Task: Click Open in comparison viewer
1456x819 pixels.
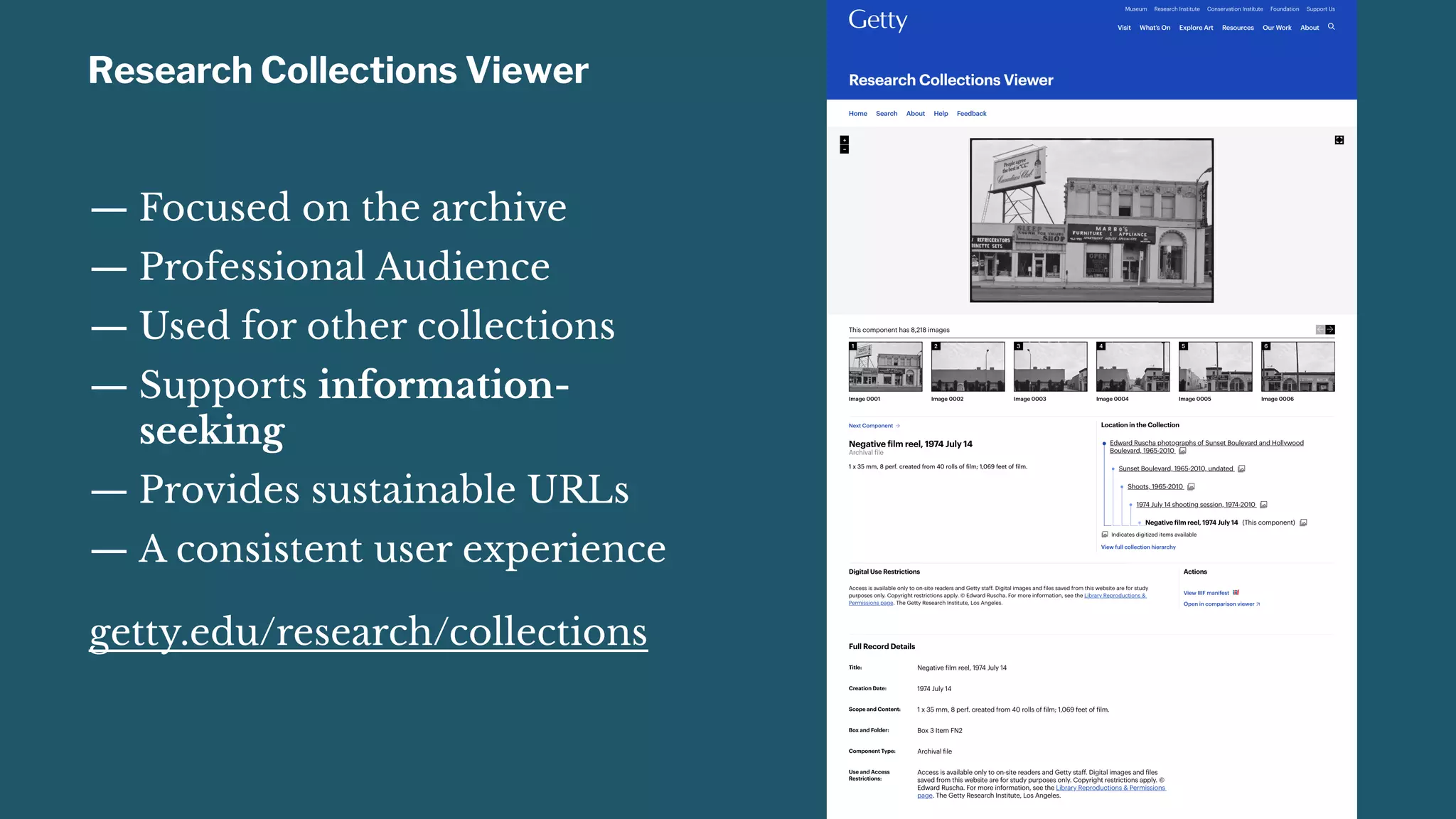Action: [x=1221, y=604]
